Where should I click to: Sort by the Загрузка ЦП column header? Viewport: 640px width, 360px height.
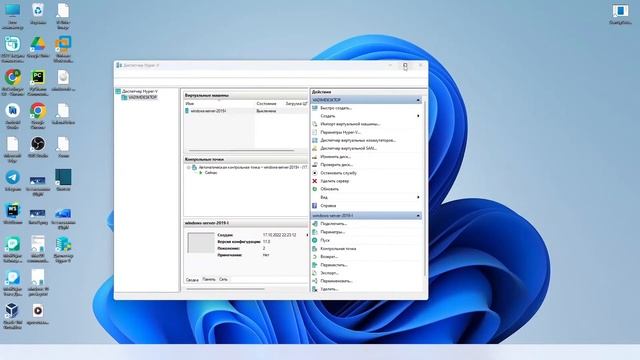pyautogui.click(x=296, y=104)
